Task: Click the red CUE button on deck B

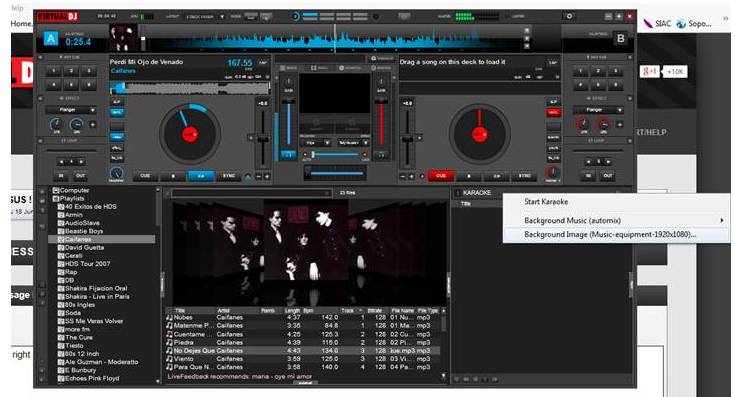Action: click(441, 176)
